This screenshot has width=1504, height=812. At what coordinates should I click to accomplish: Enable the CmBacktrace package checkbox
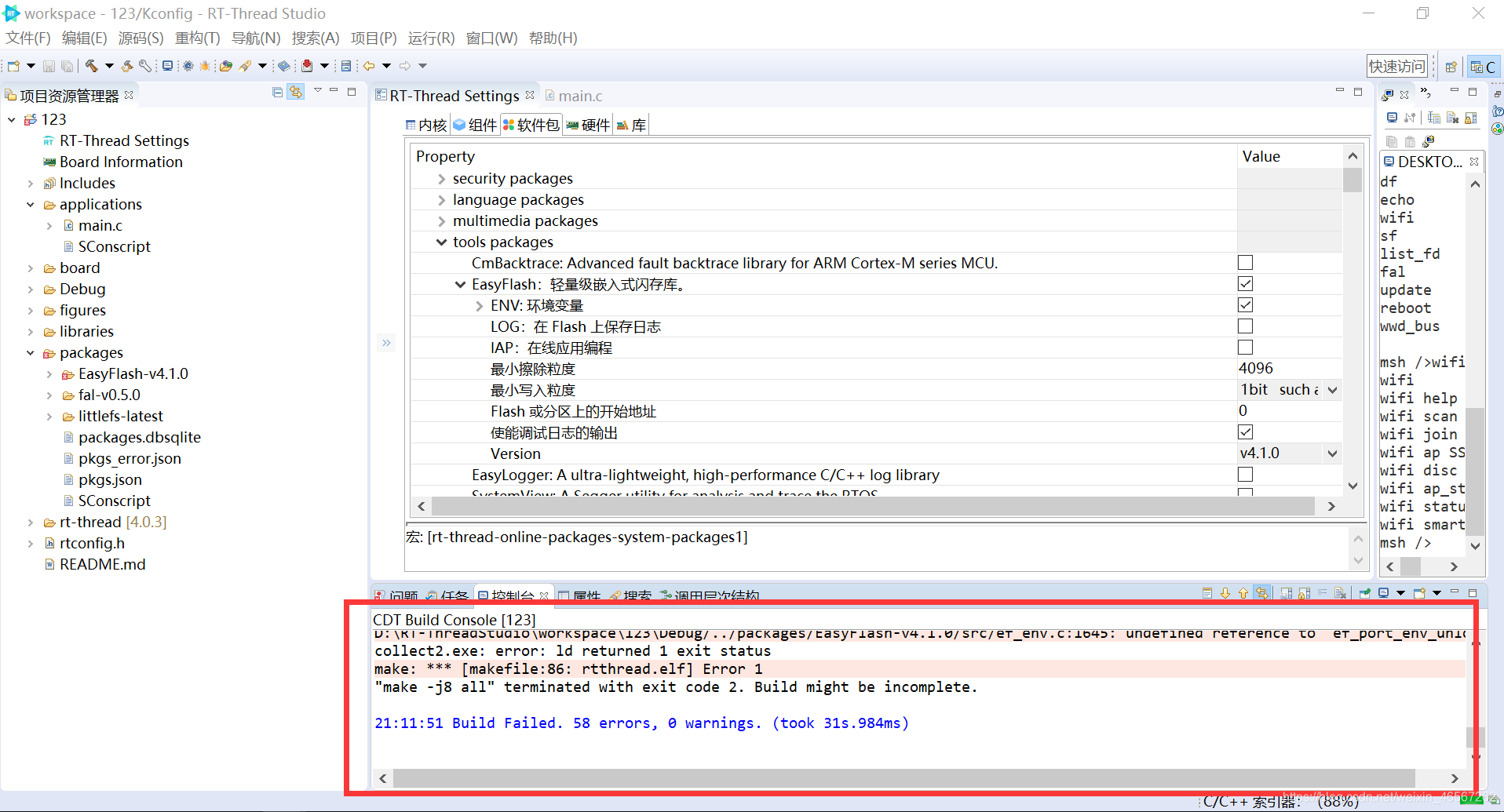pyautogui.click(x=1245, y=262)
